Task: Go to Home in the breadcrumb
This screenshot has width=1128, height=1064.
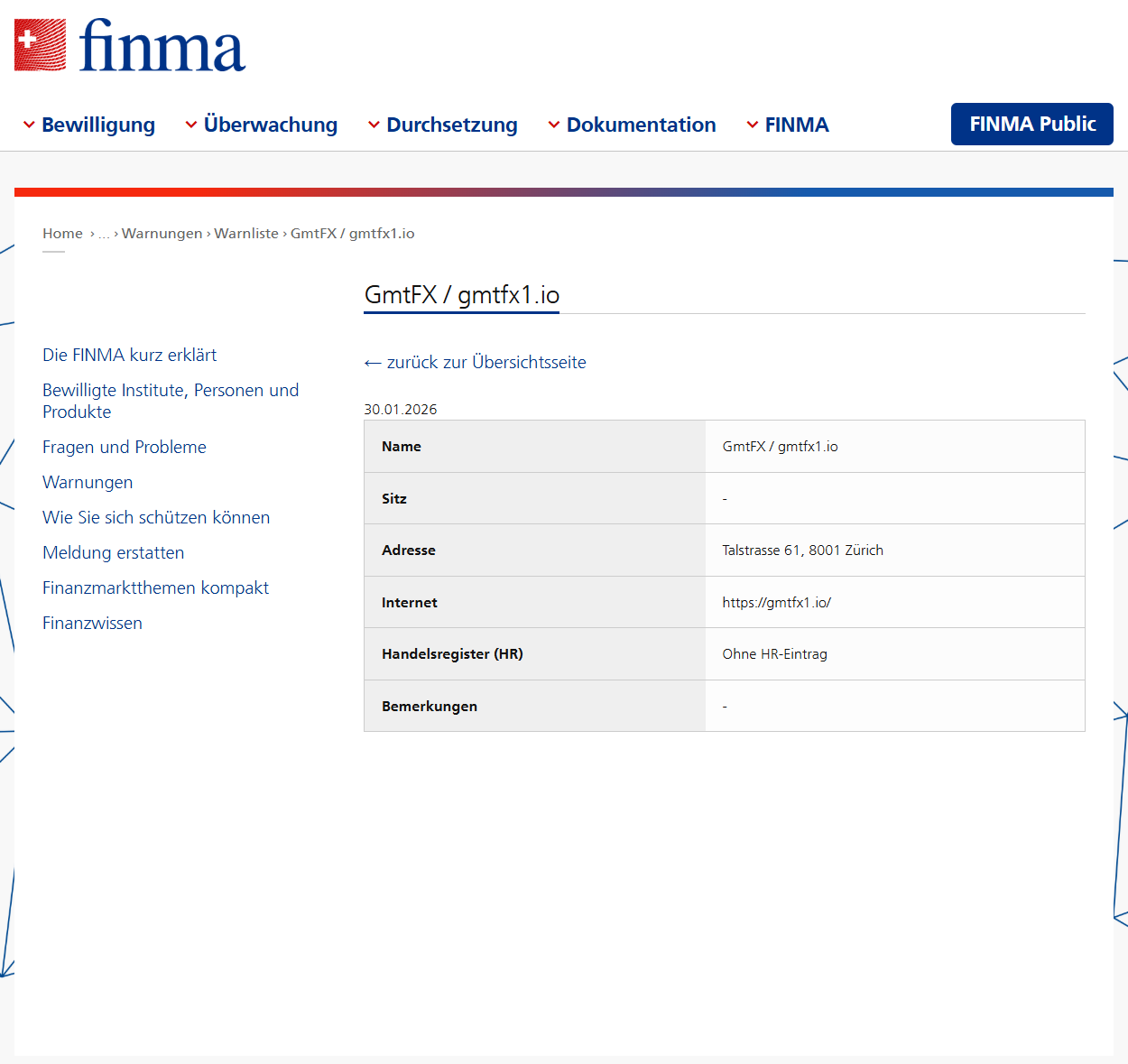Action: click(62, 233)
